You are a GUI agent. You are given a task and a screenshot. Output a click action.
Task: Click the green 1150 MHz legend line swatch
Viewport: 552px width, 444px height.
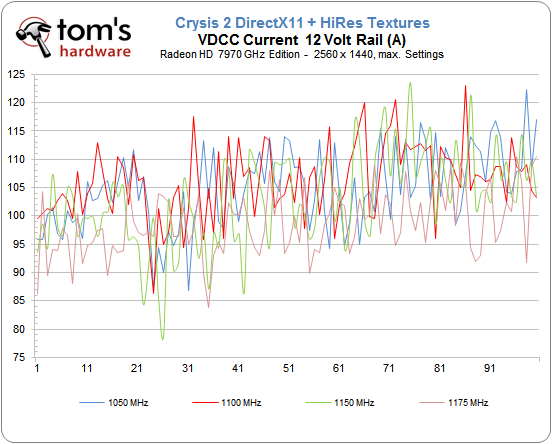pos(318,402)
